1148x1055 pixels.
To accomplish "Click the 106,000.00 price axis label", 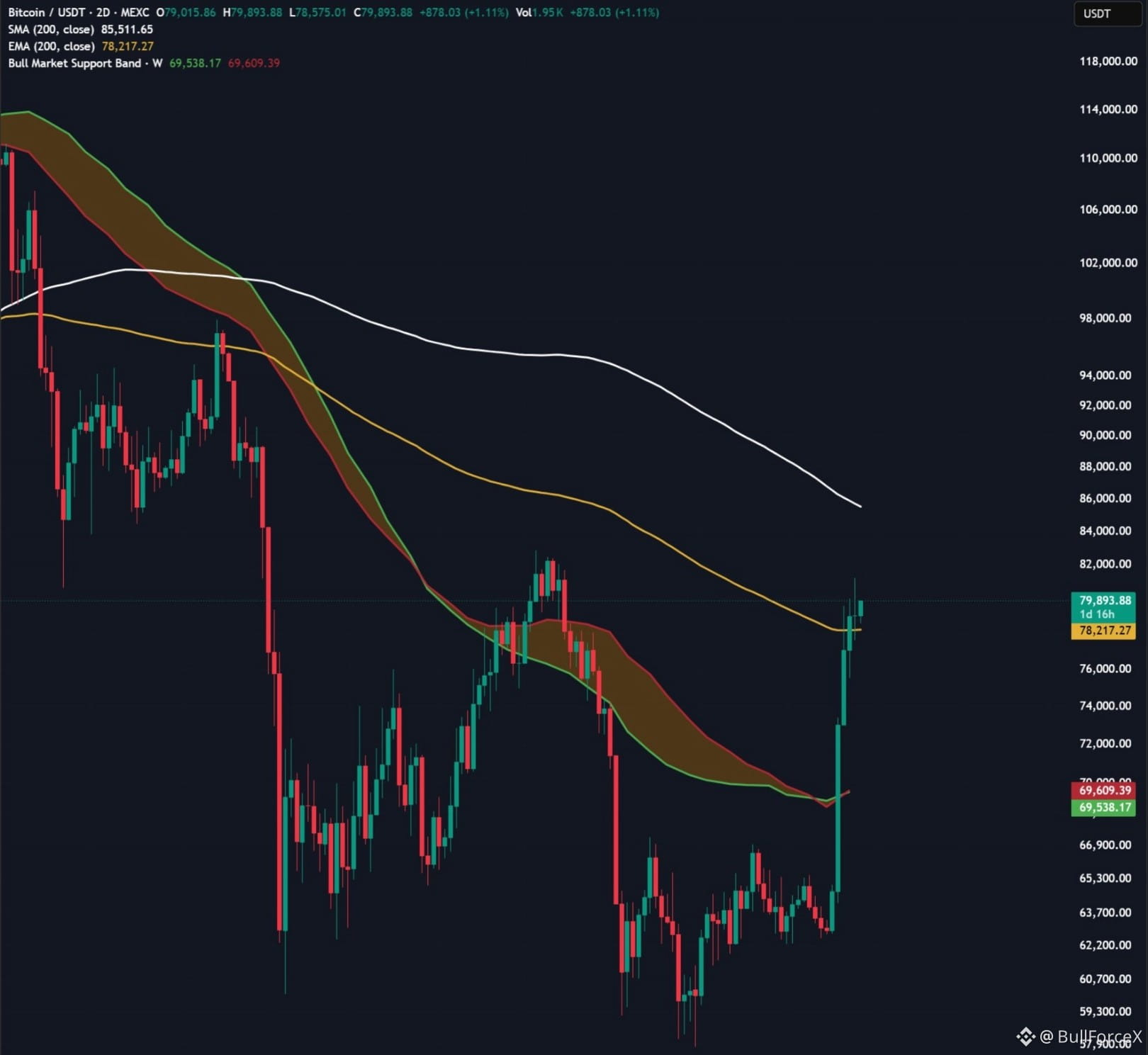I will [x=1108, y=210].
